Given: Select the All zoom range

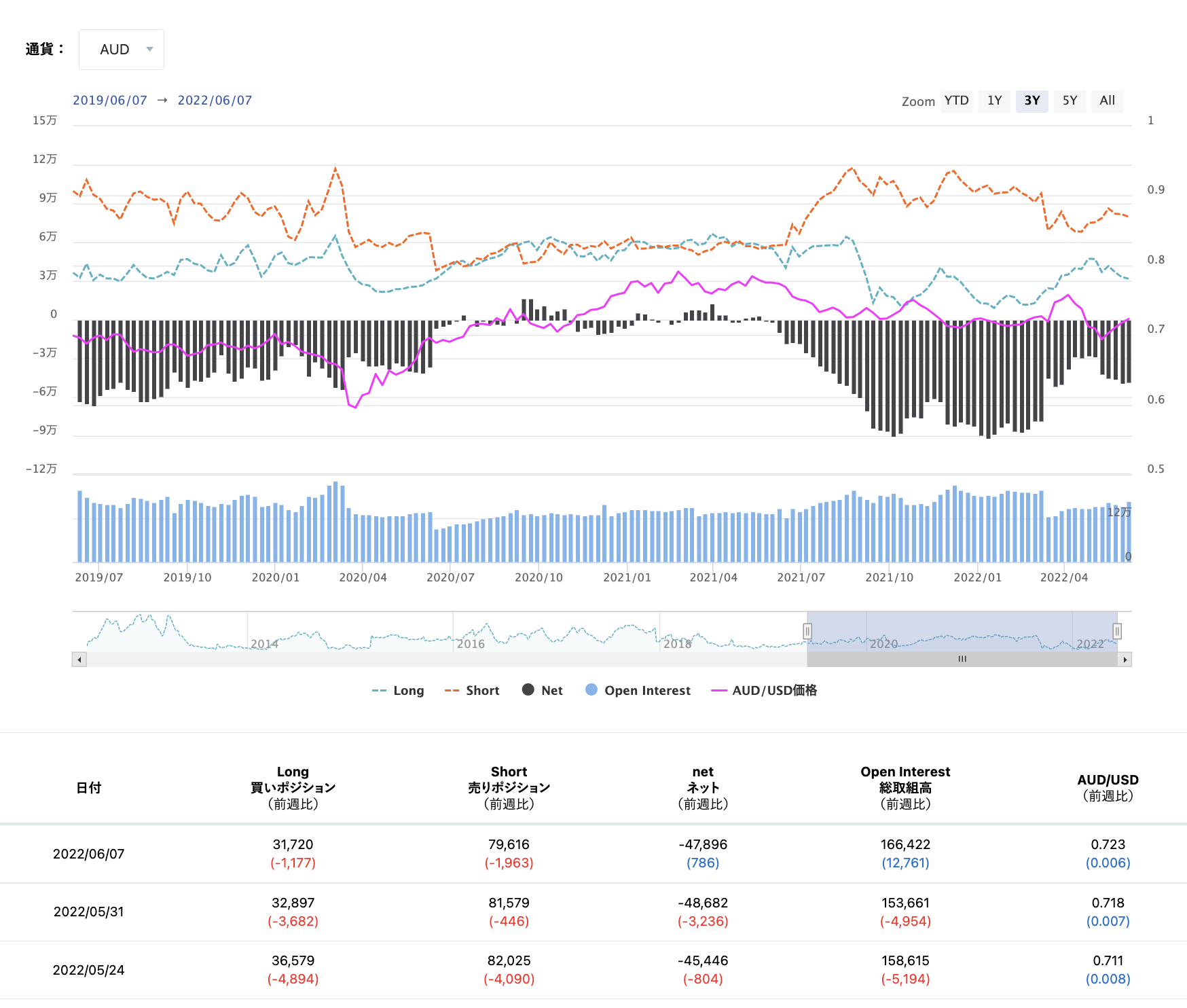Looking at the screenshot, I should pyautogui.click(x=1108, y=101).
